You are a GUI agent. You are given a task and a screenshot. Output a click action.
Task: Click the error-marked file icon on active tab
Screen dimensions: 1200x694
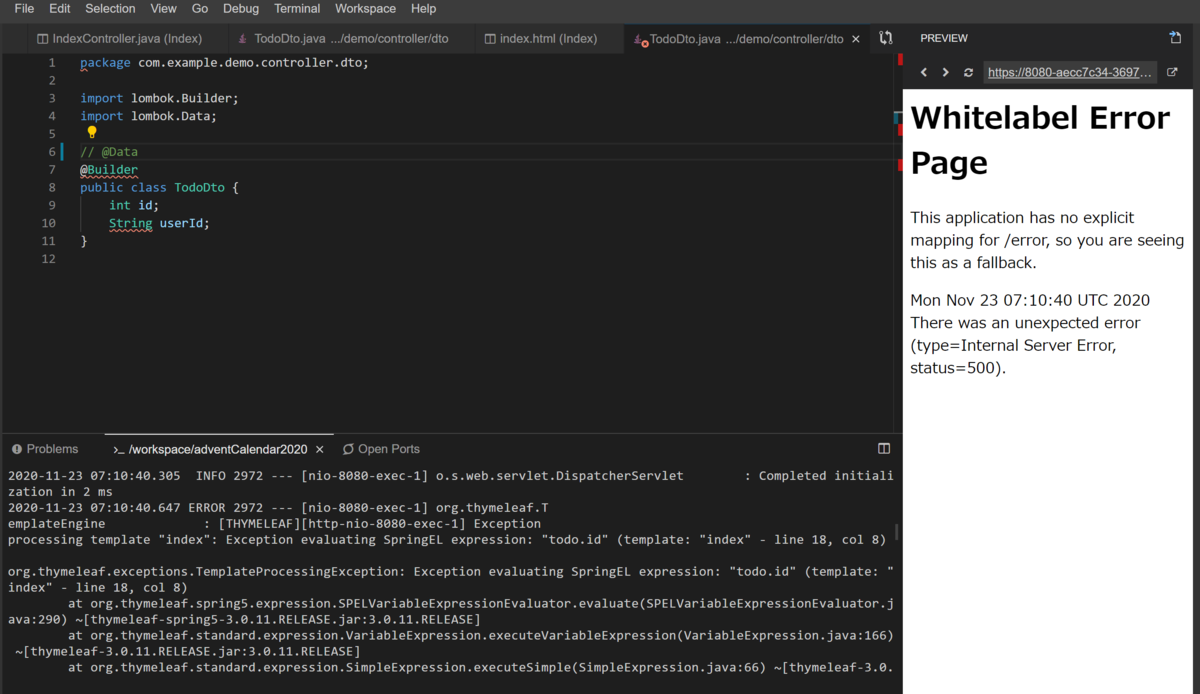coord(640,40)
